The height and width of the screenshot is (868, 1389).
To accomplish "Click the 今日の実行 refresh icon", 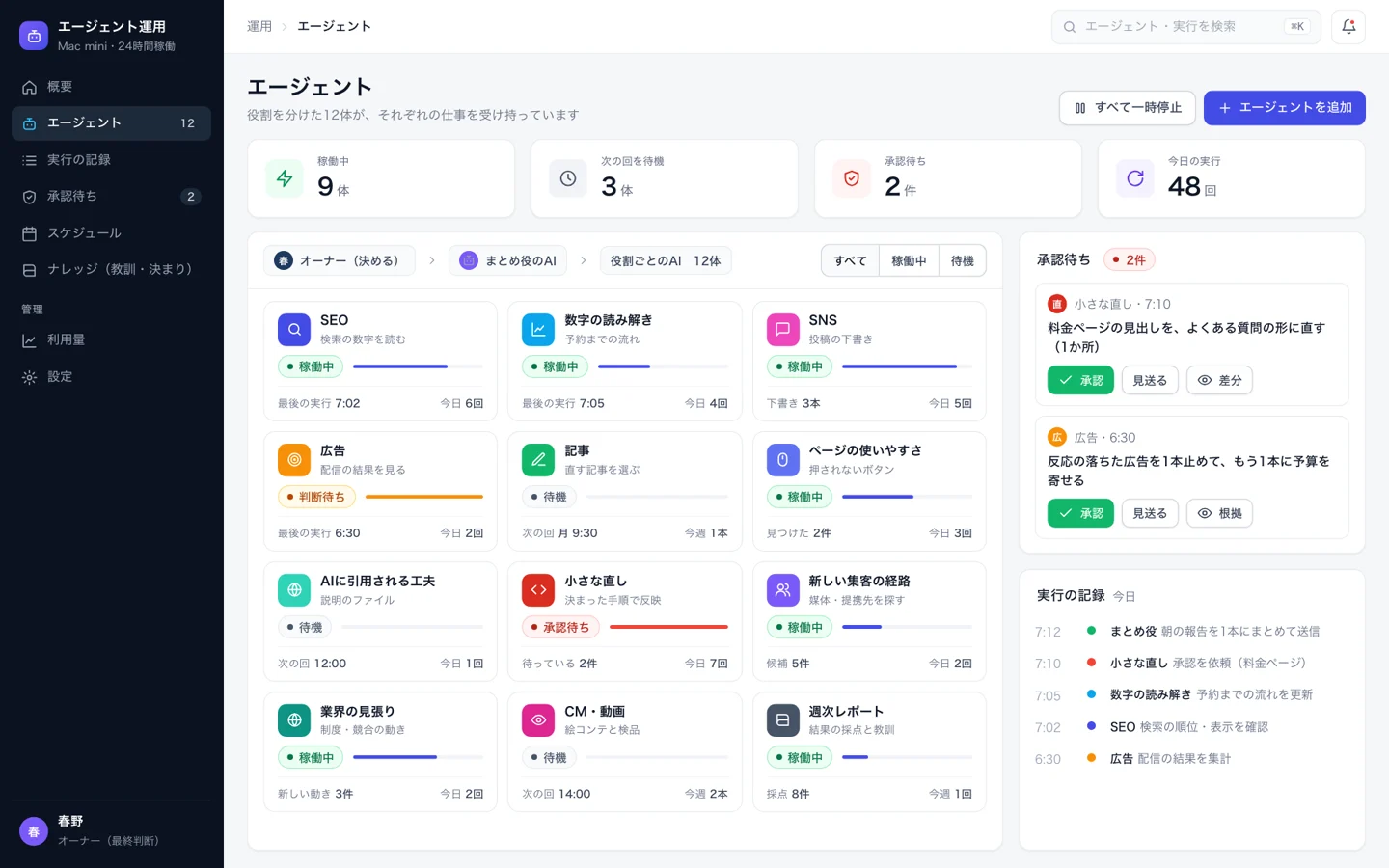I will point(1135,178).
